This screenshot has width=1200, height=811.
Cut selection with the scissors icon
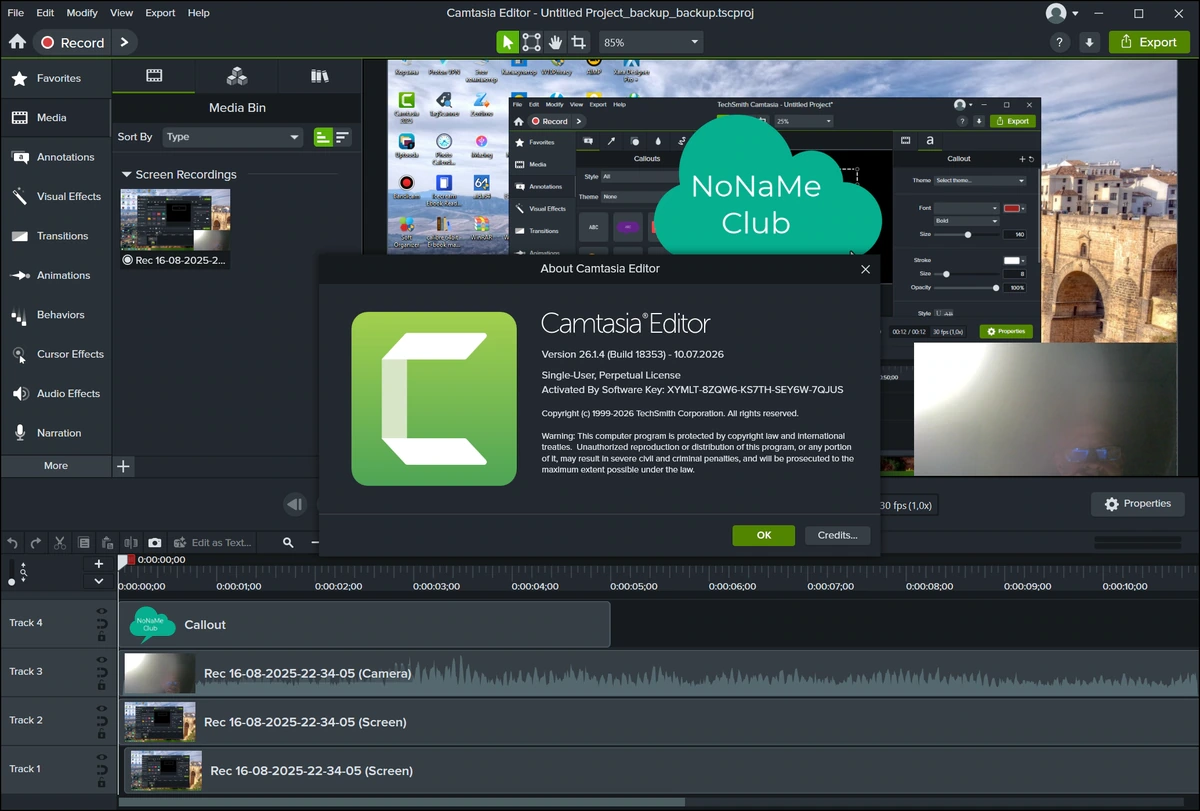[60, 543]
